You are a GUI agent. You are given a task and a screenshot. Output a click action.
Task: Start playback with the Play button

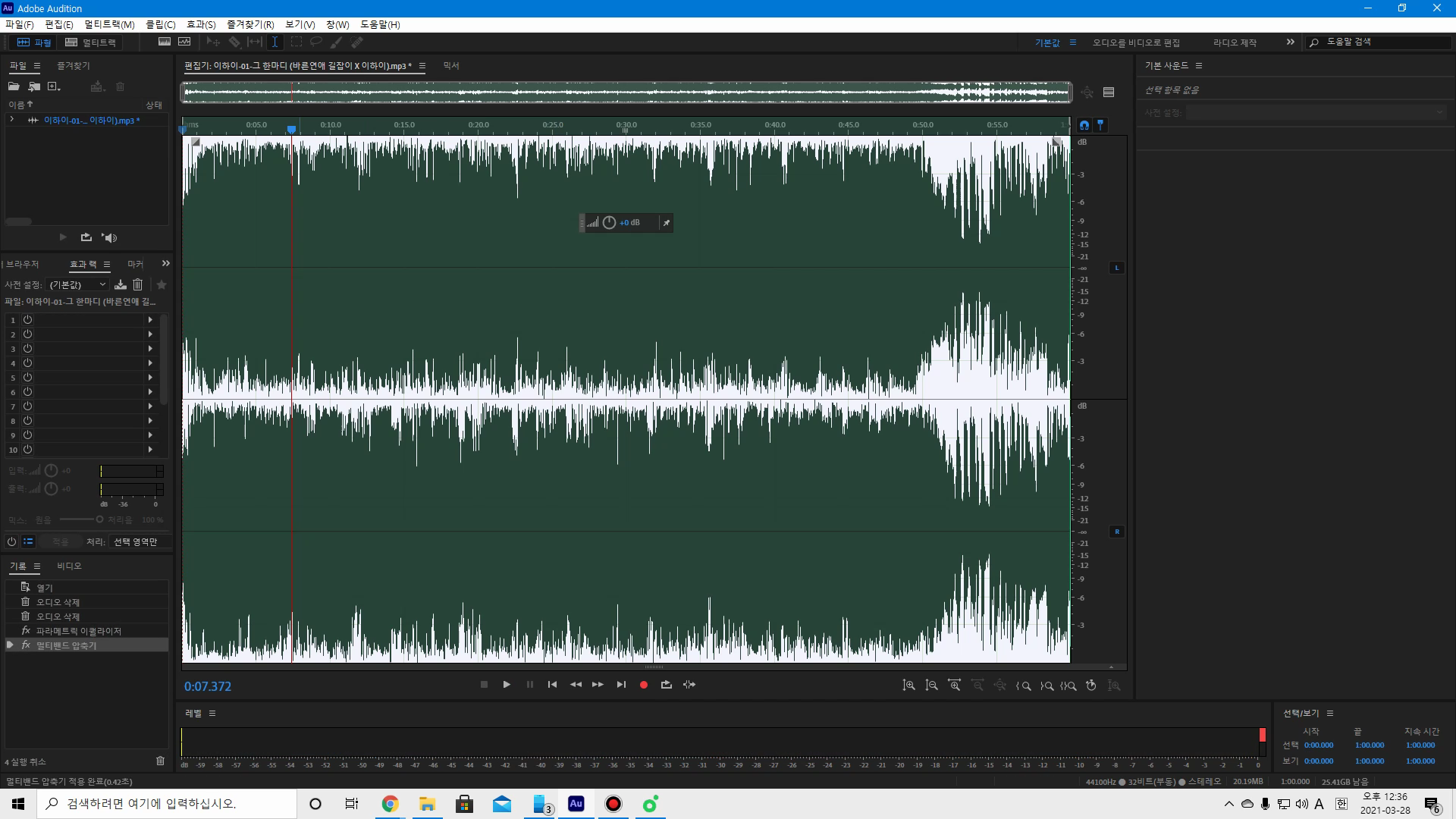tap(507, 685)
